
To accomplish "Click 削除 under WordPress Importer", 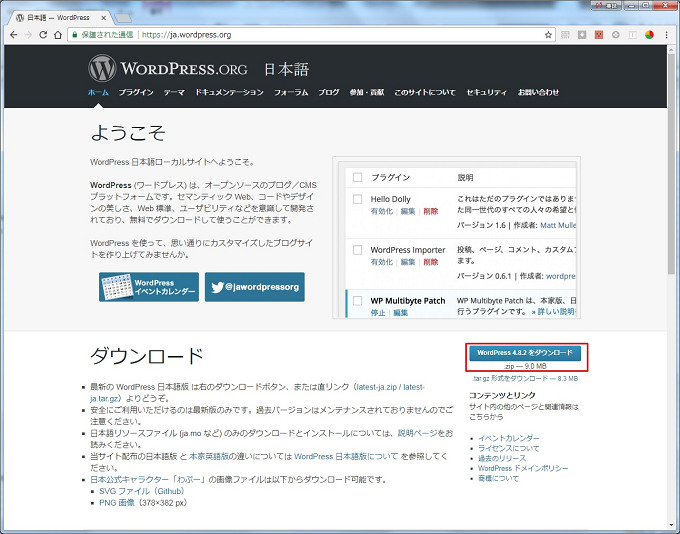I will (431, 262).
